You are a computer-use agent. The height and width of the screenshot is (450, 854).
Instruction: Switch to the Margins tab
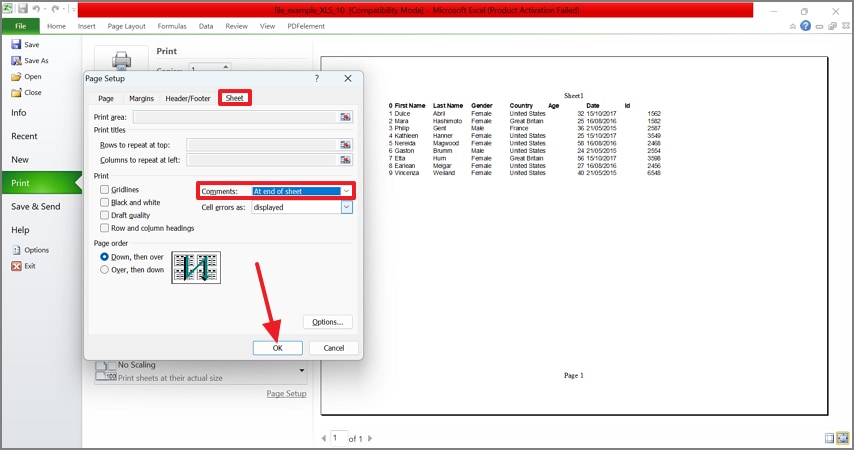(x=141, y=99)
